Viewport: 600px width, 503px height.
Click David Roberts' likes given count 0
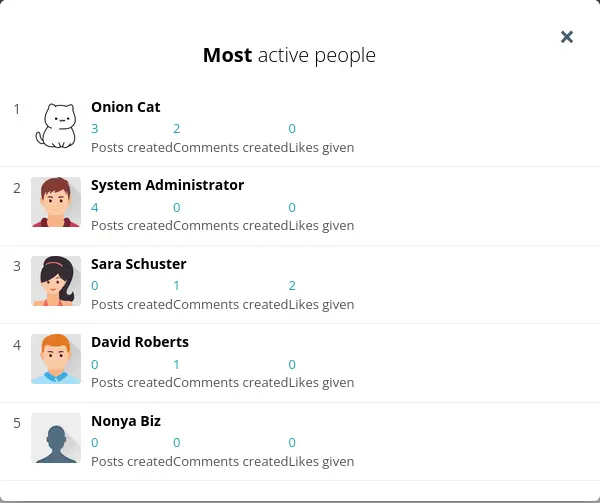[292, 365]
